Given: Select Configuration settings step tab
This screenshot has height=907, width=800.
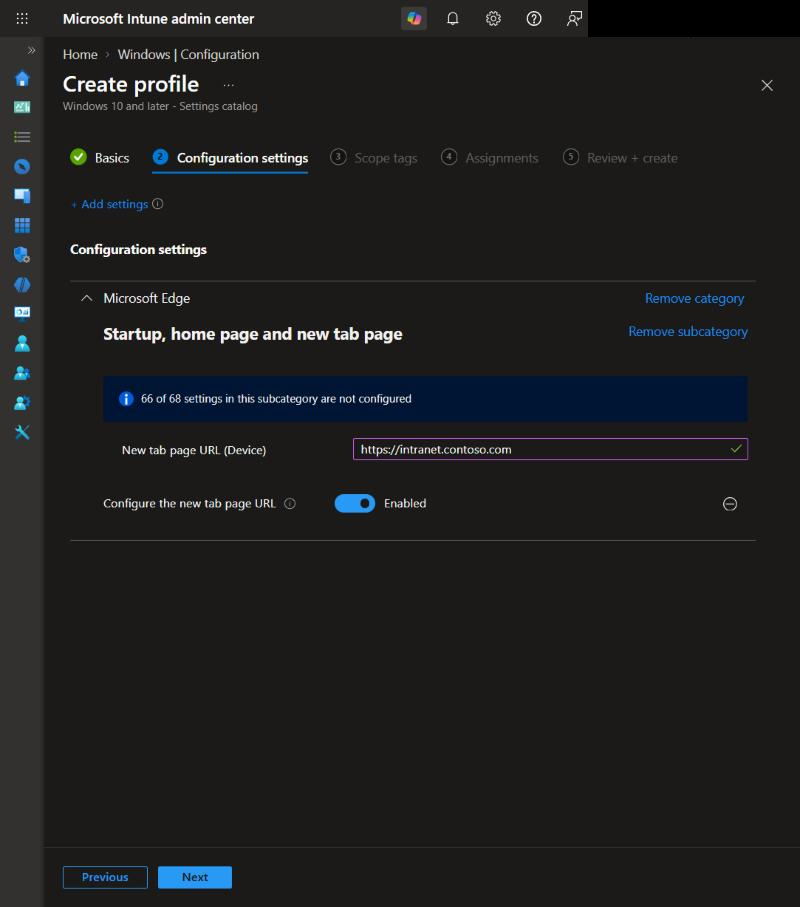Looking at the screenshot, I should 230,158.
